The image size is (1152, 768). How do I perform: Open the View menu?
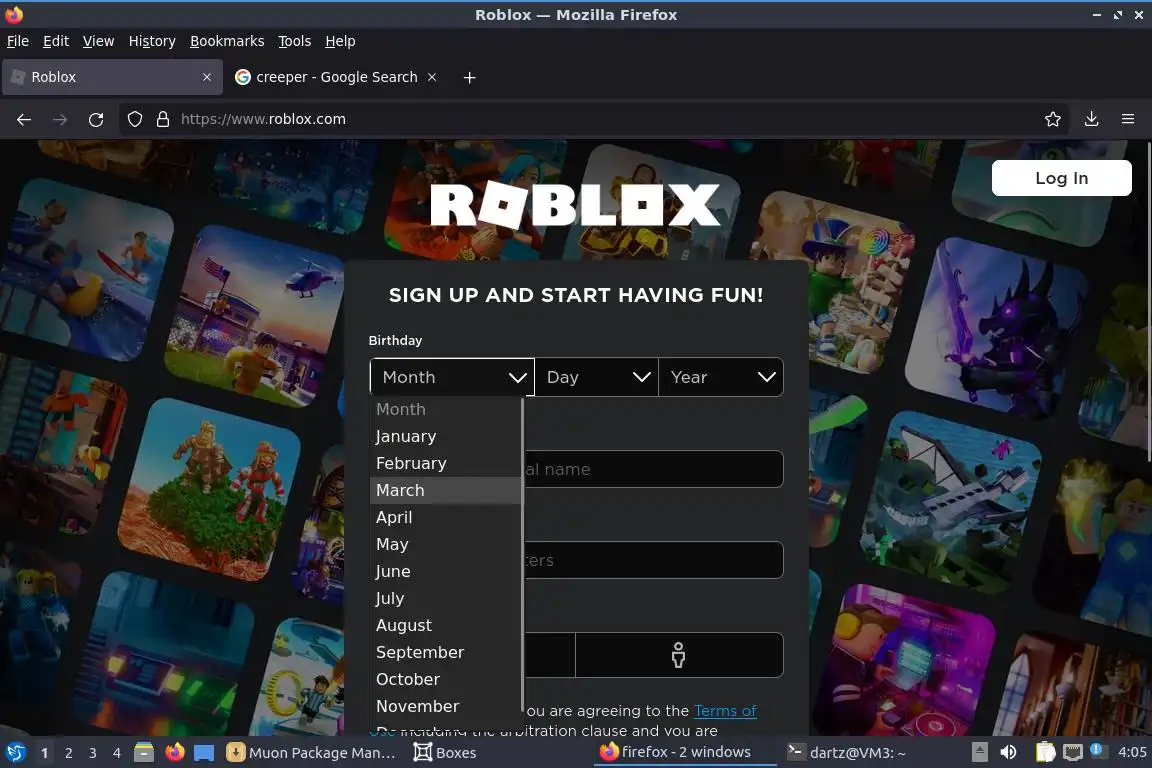pyautogui.click(x=98, y=41)
